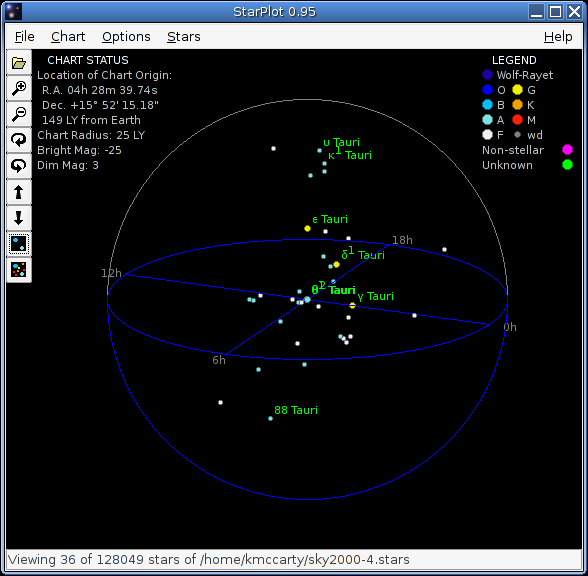
Task: Click the light blue B class legend dot
Action: [488, 105]
